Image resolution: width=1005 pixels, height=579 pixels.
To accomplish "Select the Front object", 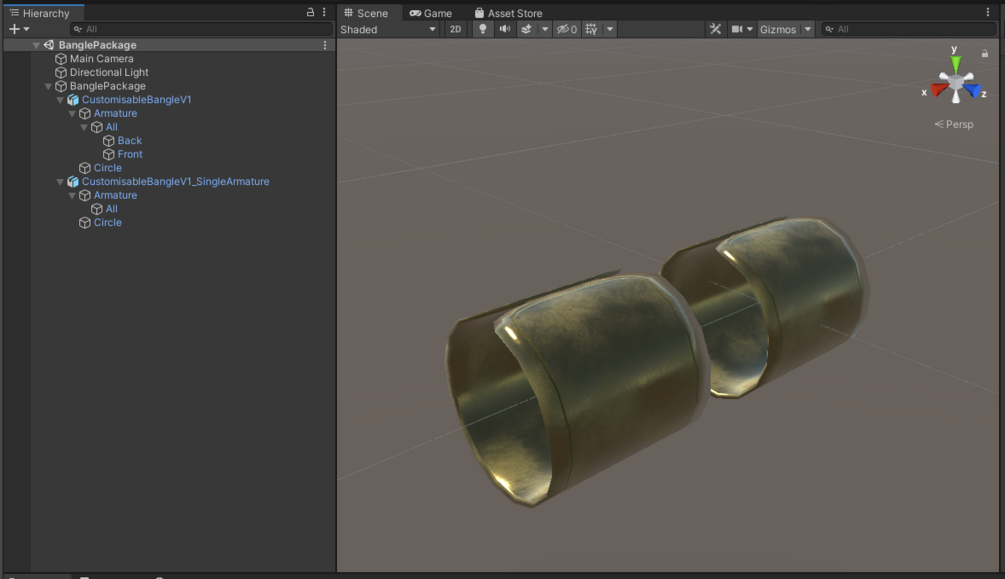I will tap(130, 154).
